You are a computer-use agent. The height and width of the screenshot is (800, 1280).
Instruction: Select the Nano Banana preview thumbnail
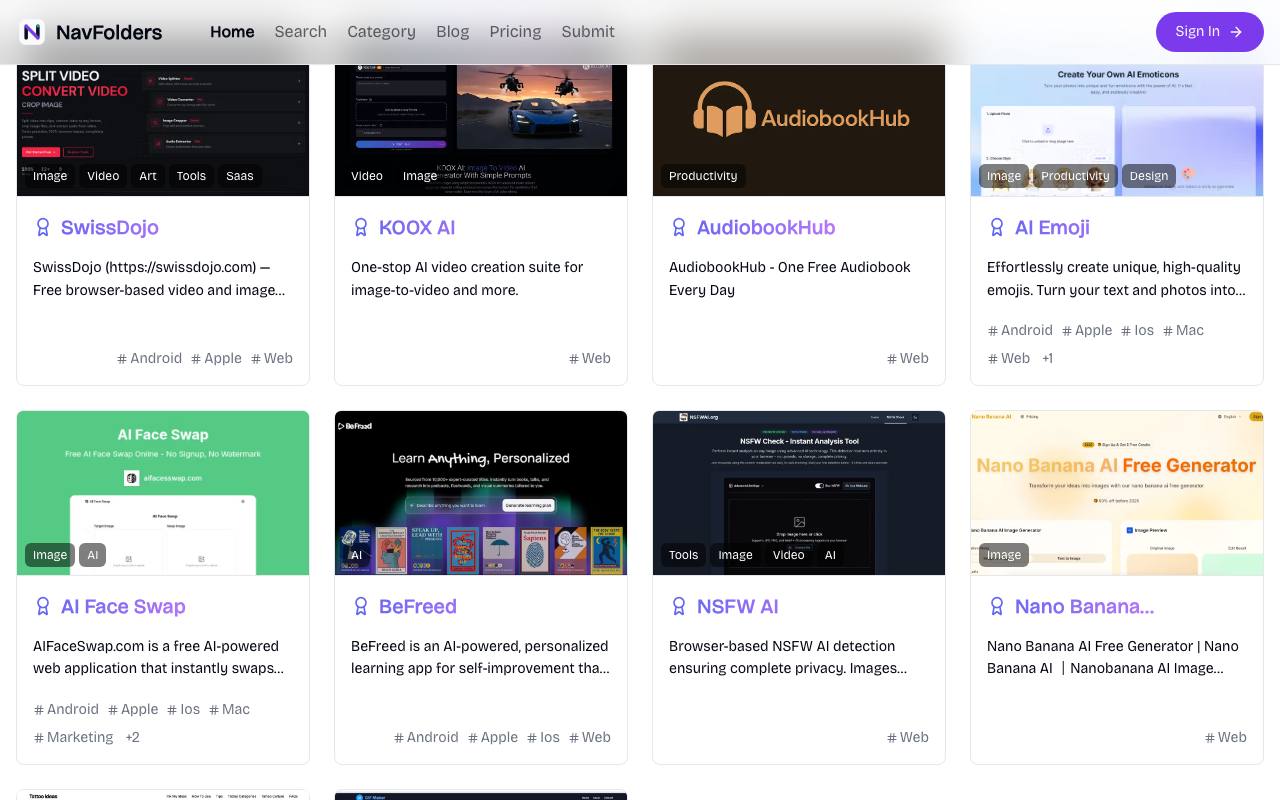1117,493
